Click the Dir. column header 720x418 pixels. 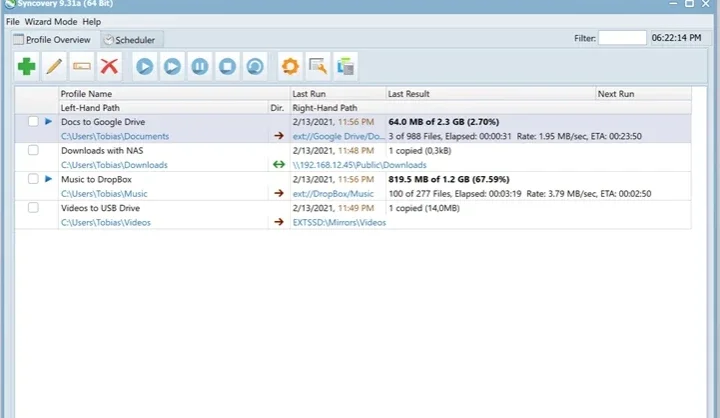[277, 108]
